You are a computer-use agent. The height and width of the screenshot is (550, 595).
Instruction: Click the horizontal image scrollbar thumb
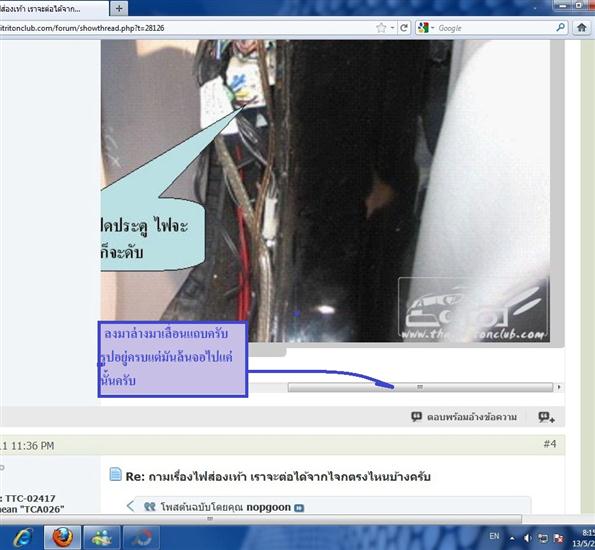(x=420, y=387)
